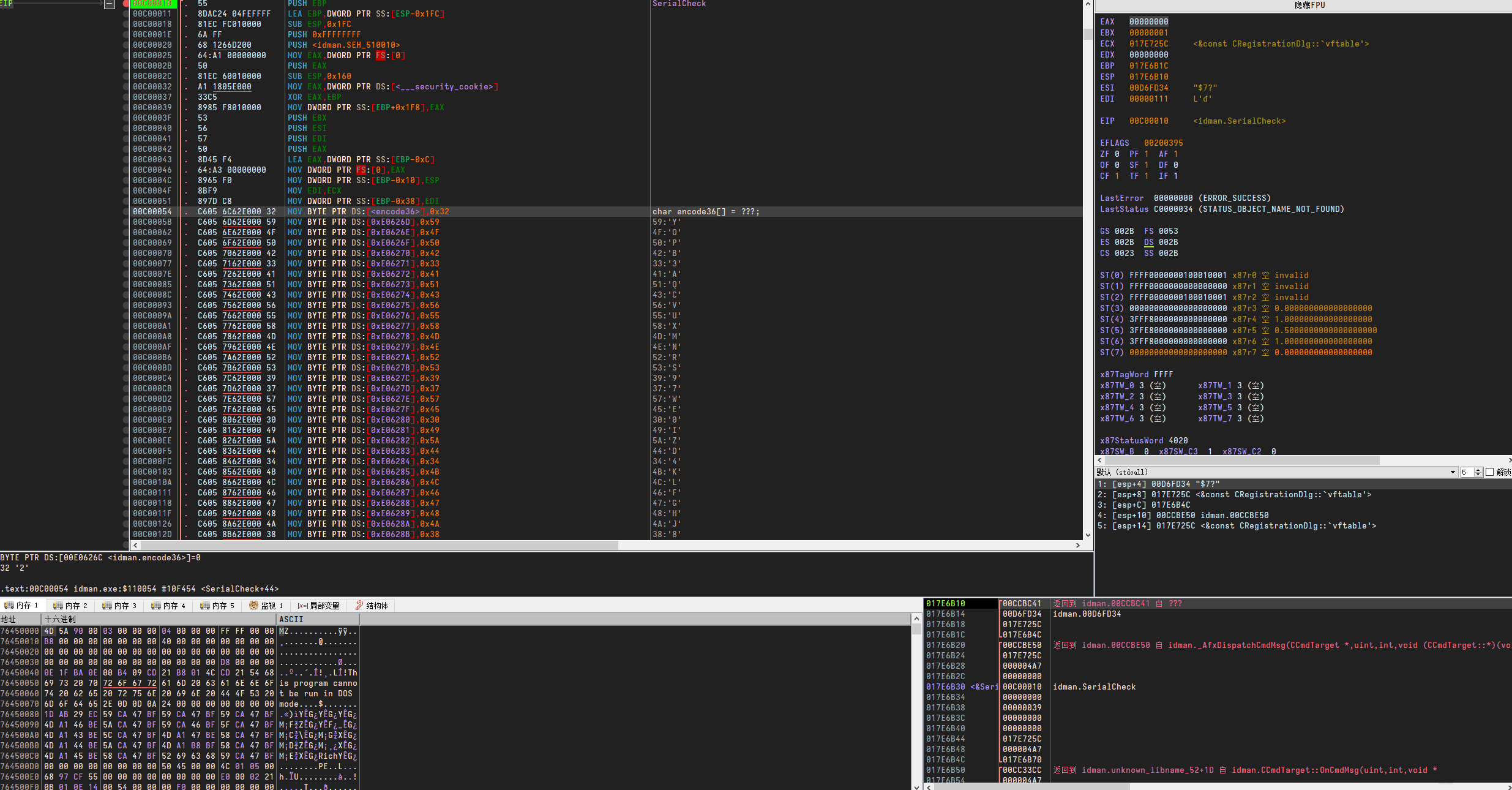
Task: Open the 内存 4 dump tab
Action: tap(168, 605)
